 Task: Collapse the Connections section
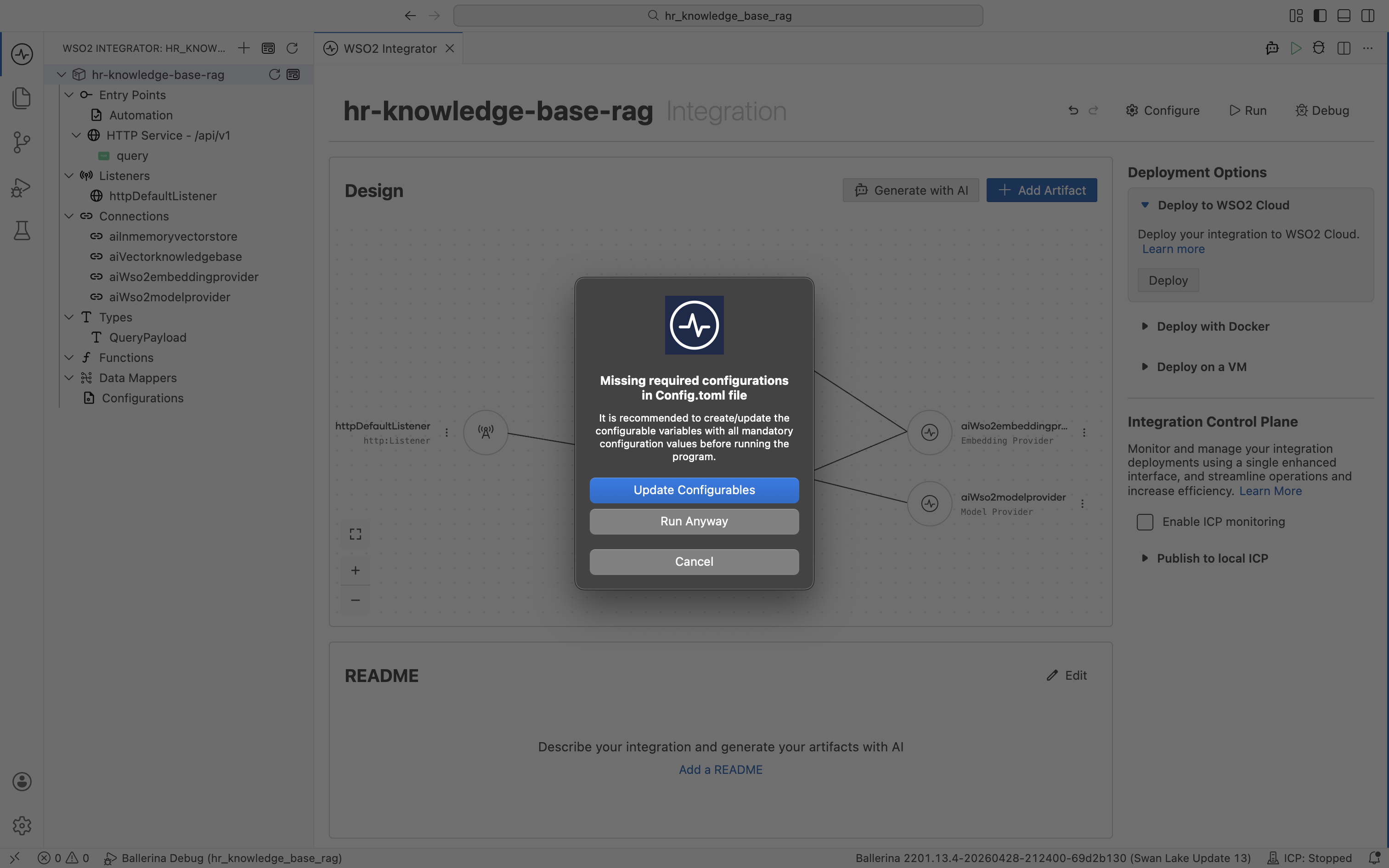click(x=69, y=216)
